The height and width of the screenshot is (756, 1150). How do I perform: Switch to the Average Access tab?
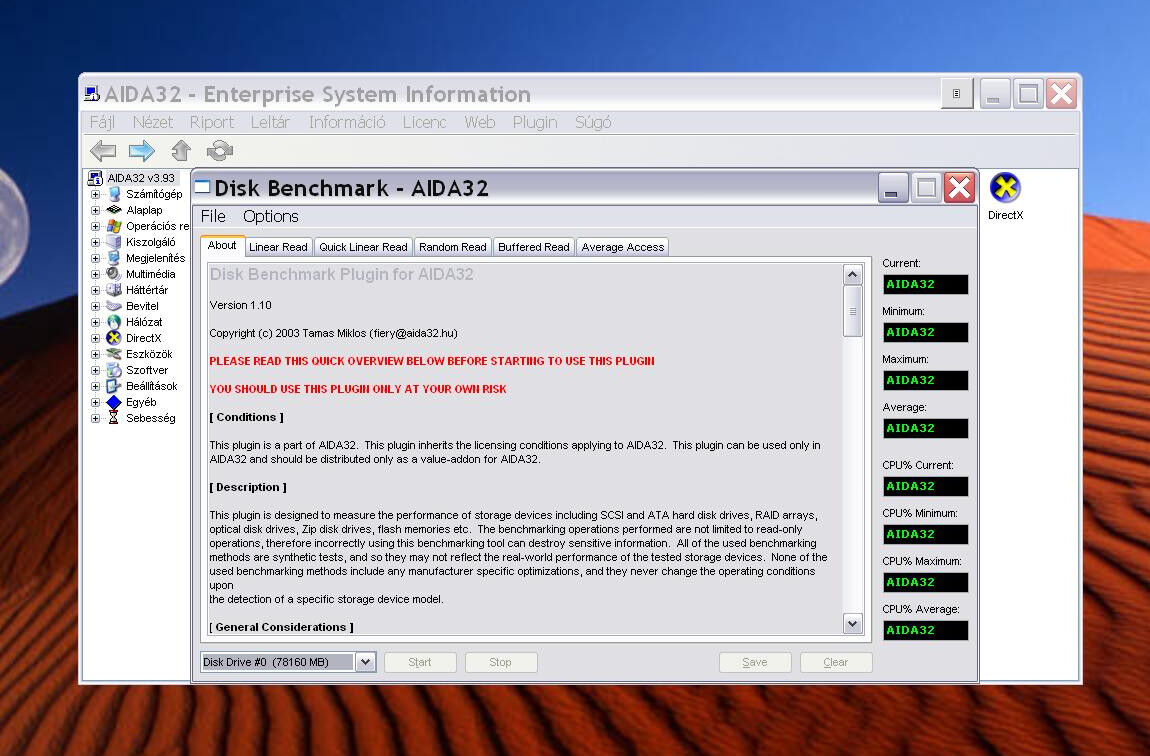point(623,247)
